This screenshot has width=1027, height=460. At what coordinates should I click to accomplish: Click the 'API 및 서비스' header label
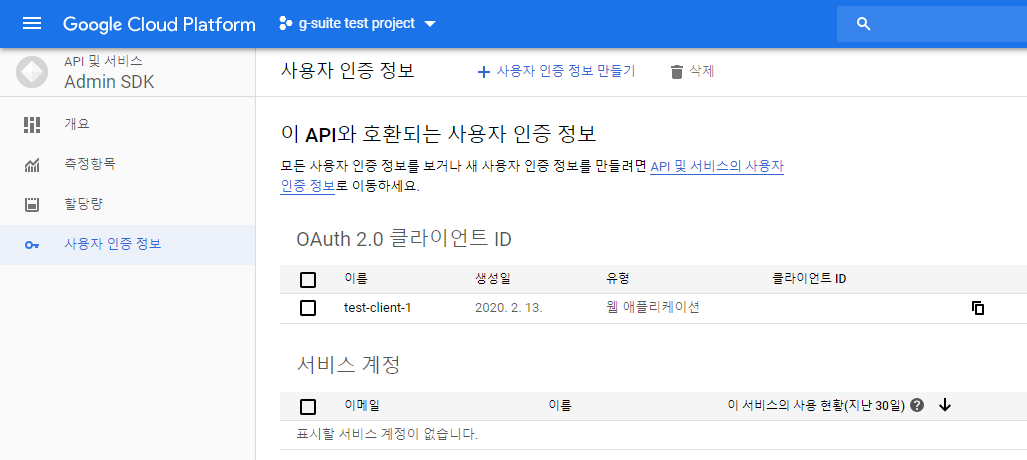coord(103,61)
